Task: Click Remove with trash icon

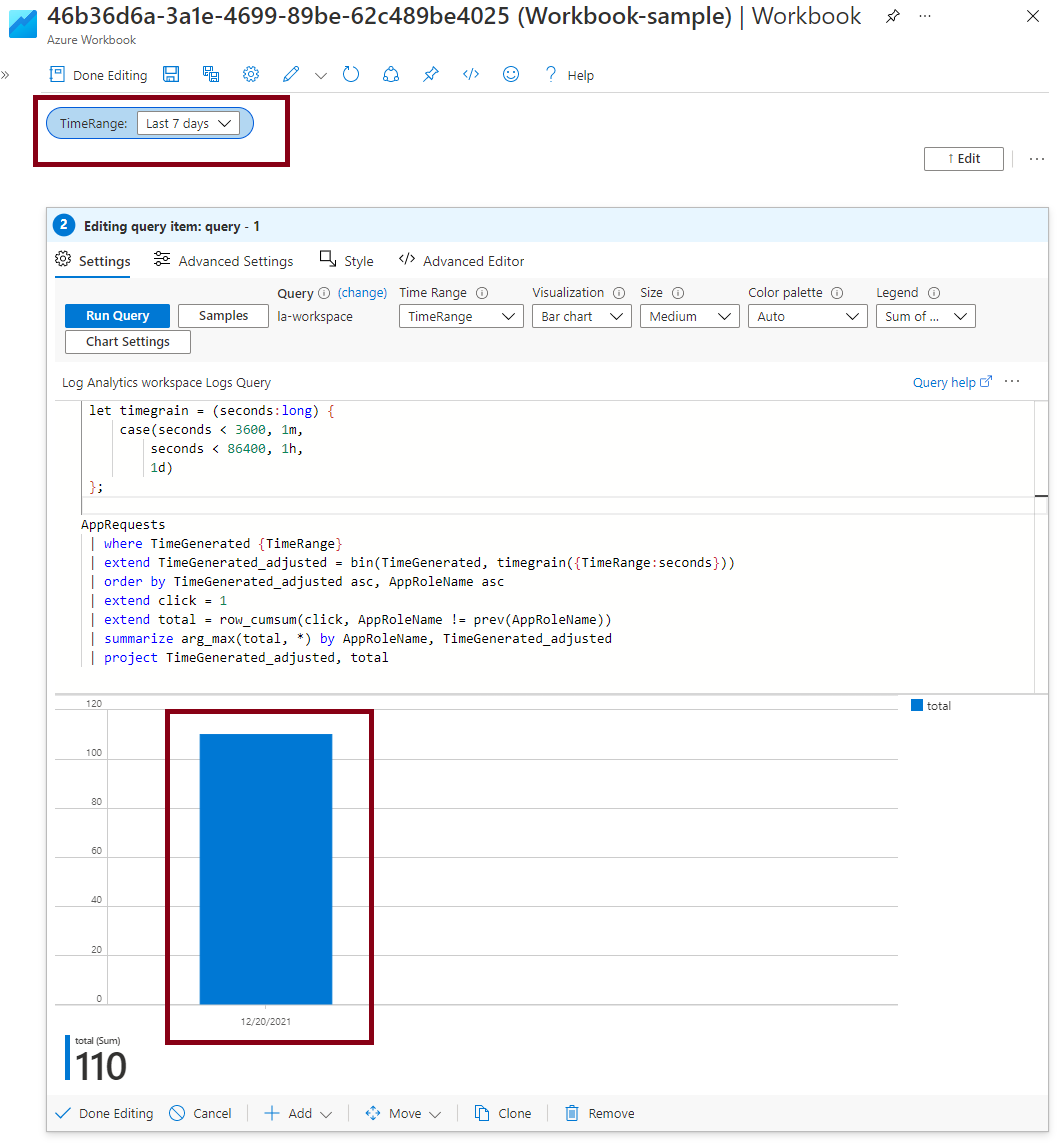Action: point(600,1113)
